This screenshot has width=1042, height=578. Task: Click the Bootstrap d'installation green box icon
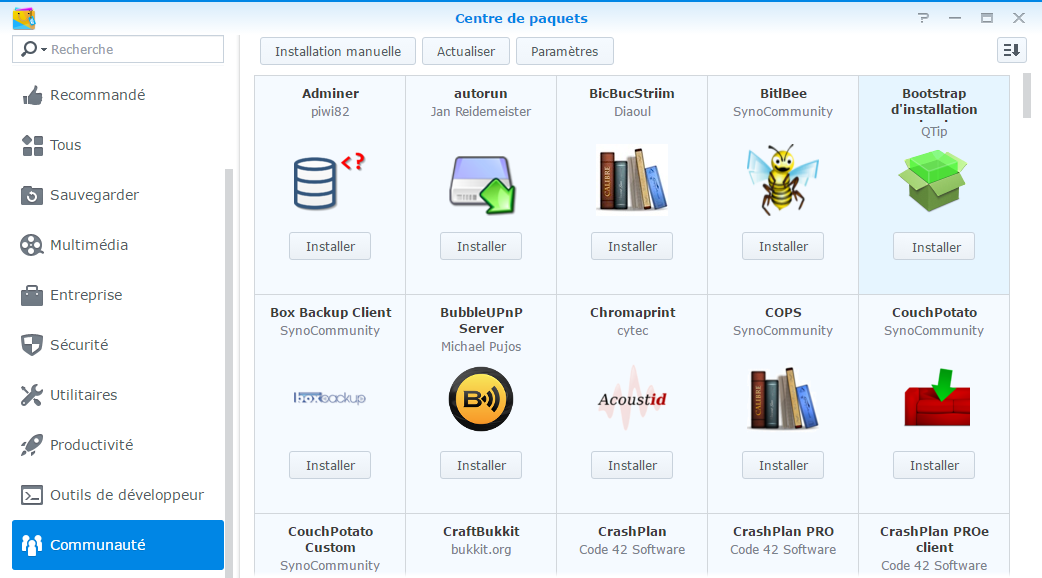tap(934, 181)
